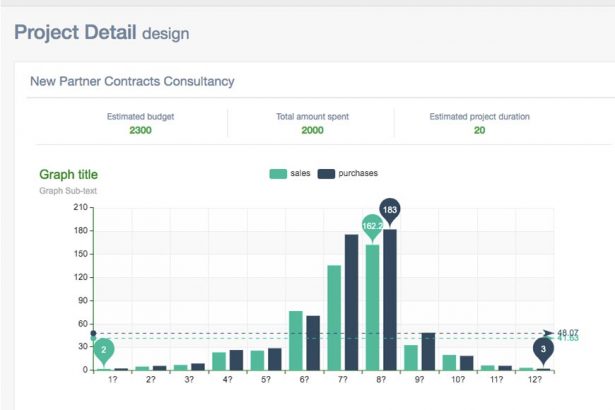615x410 pixels.
Task: Click the average line arrowhead near 48.07
Action: click(547, 333)
